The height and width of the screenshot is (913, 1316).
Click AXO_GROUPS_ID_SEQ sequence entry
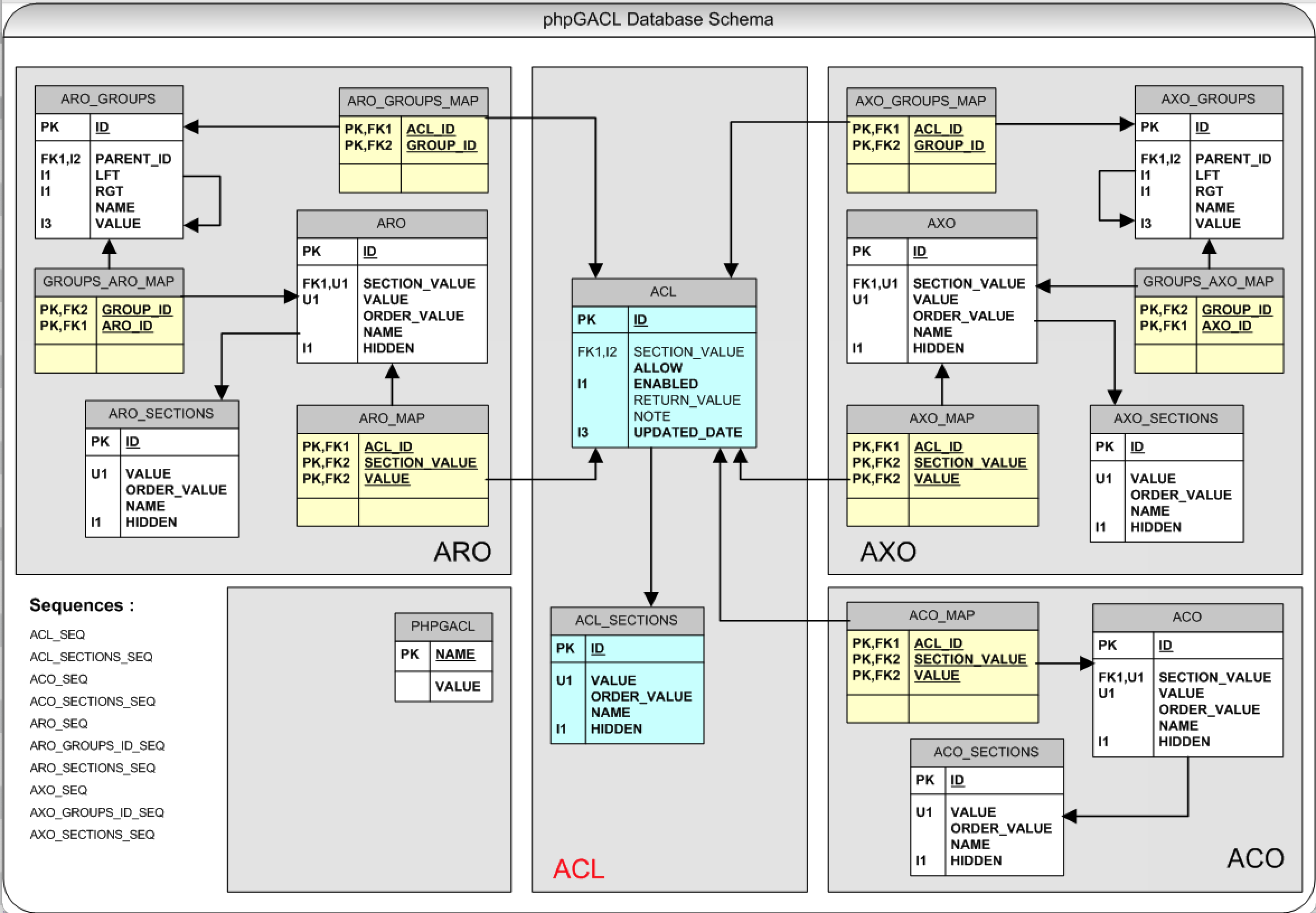(97, 812)
